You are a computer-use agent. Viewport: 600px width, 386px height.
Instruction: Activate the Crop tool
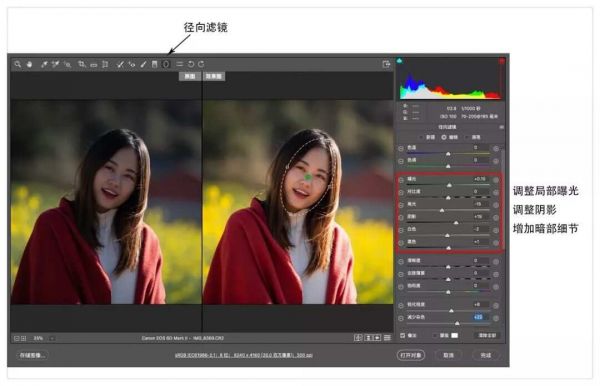(82, 64)
